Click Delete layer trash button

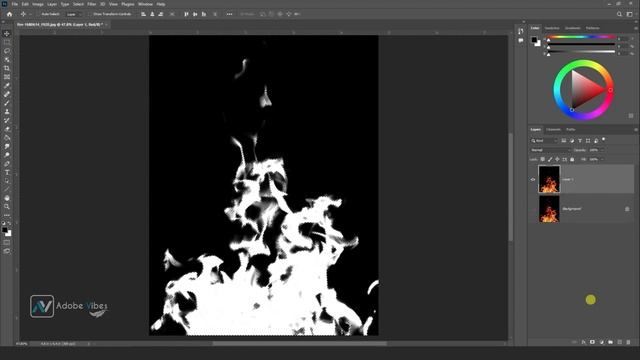(629, 342)
